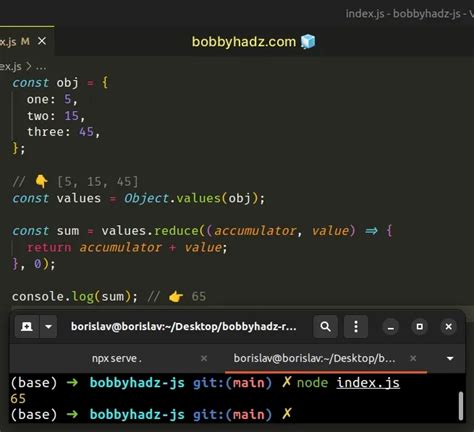Click 'return' keyword in code
The width and height of the screenshot is (474, 432).
click(x=49, y=247)
